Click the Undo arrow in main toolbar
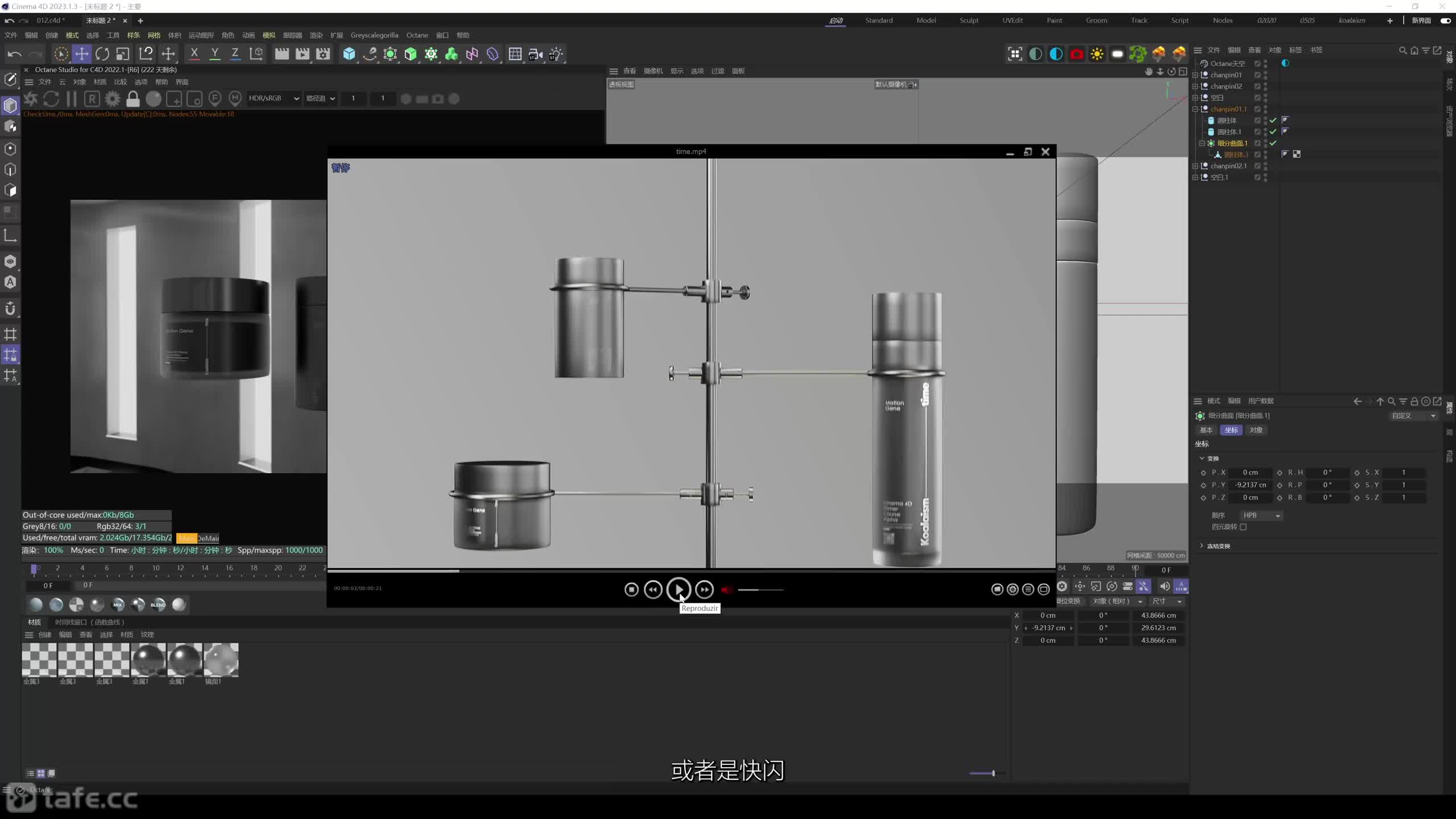This screenshot has width=1456, height=819. click(x=15, y=54)
